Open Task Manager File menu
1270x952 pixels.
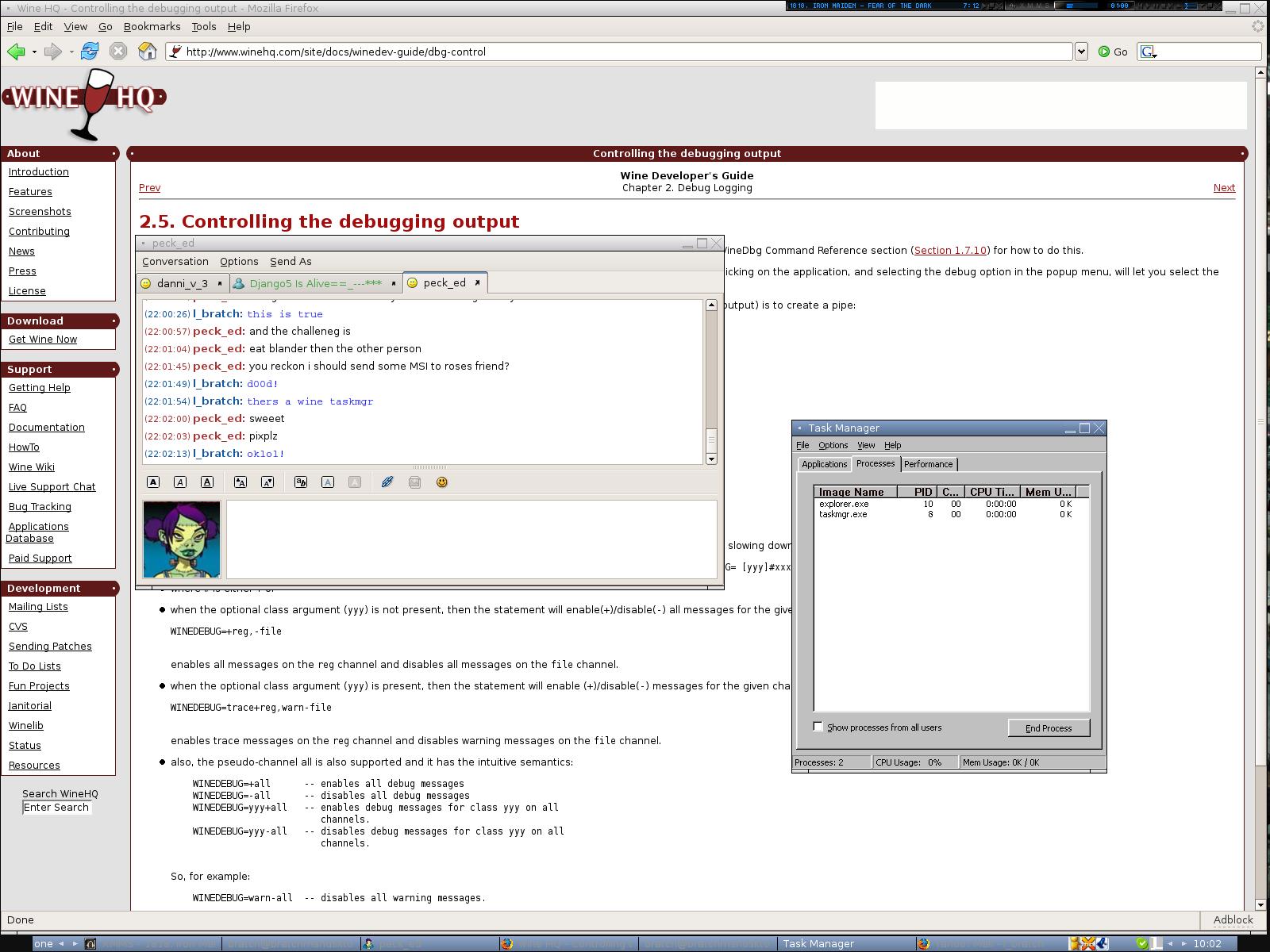(x=802, y=445)
